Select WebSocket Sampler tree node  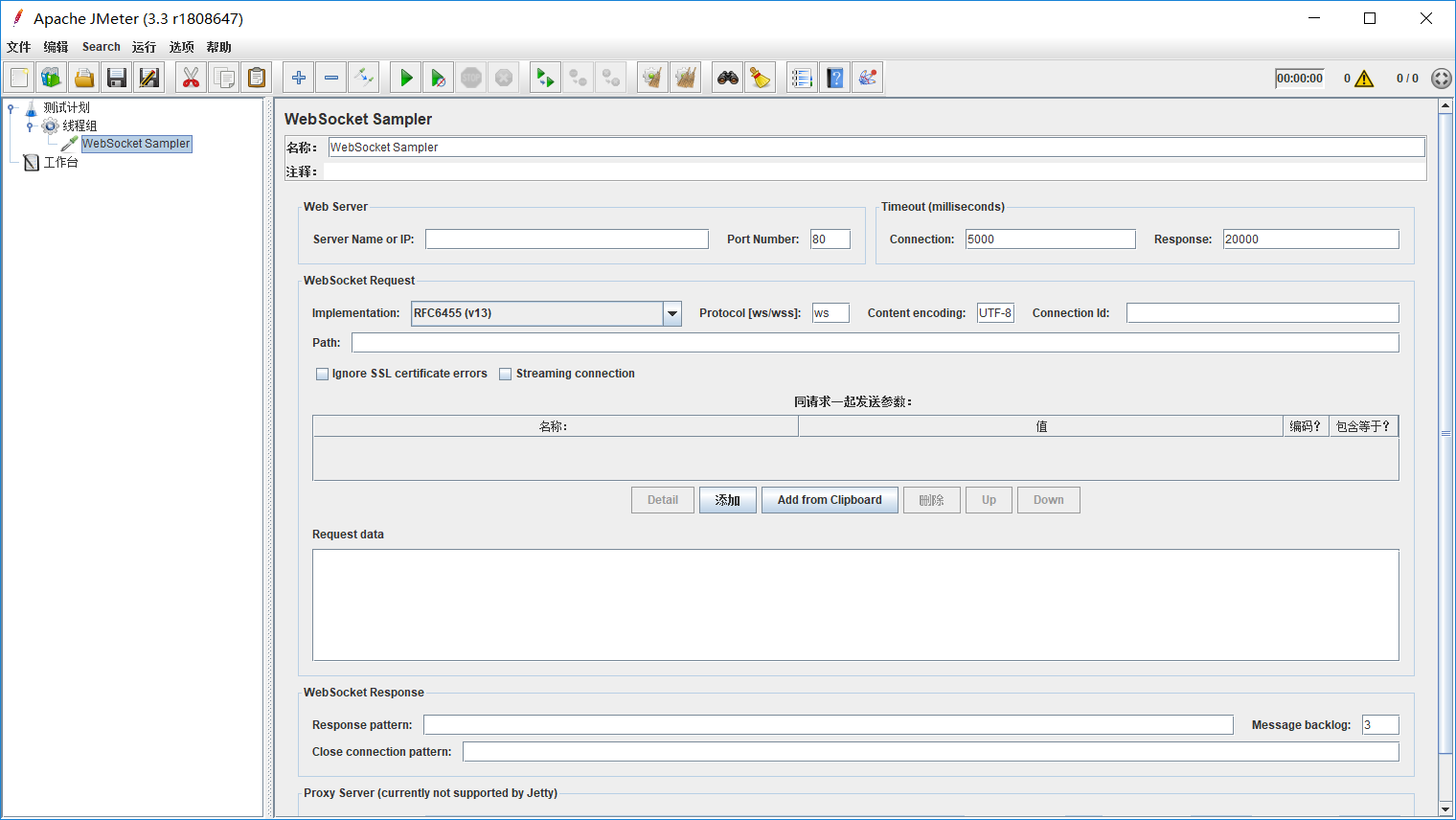point(136,144)
